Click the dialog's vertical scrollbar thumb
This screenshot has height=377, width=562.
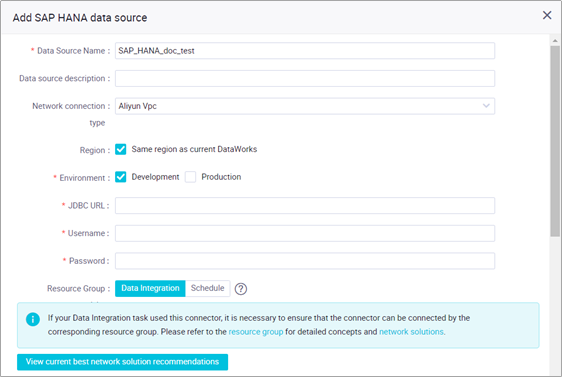[555, 141]
